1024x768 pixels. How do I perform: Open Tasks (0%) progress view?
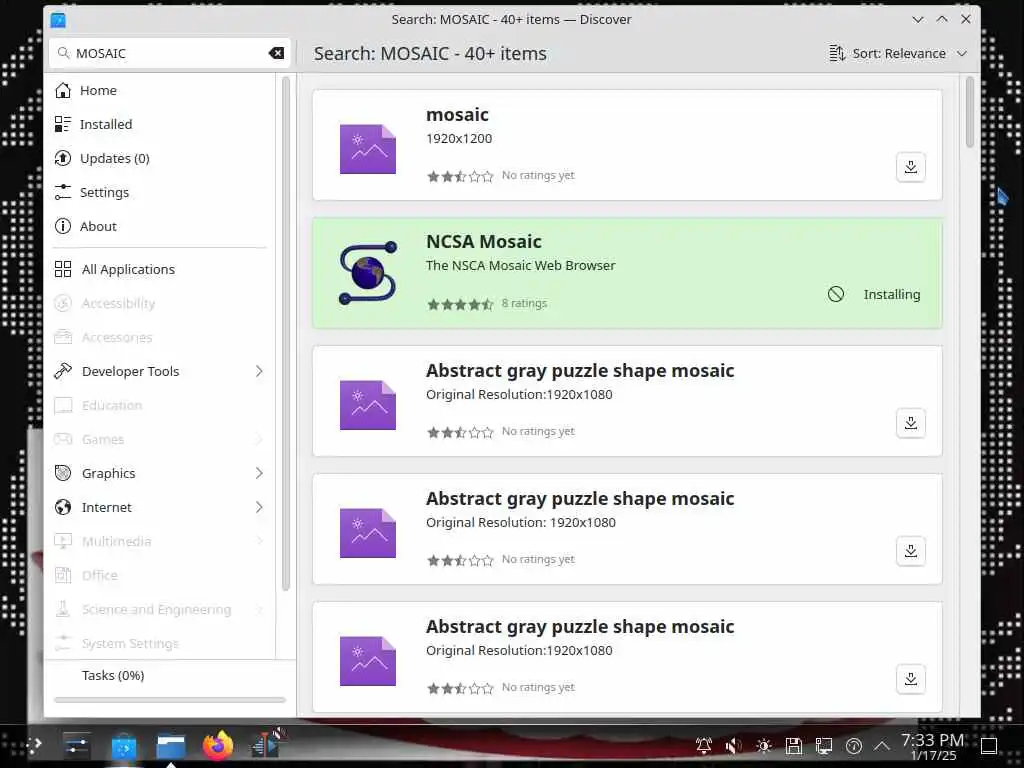coord(113,675)
